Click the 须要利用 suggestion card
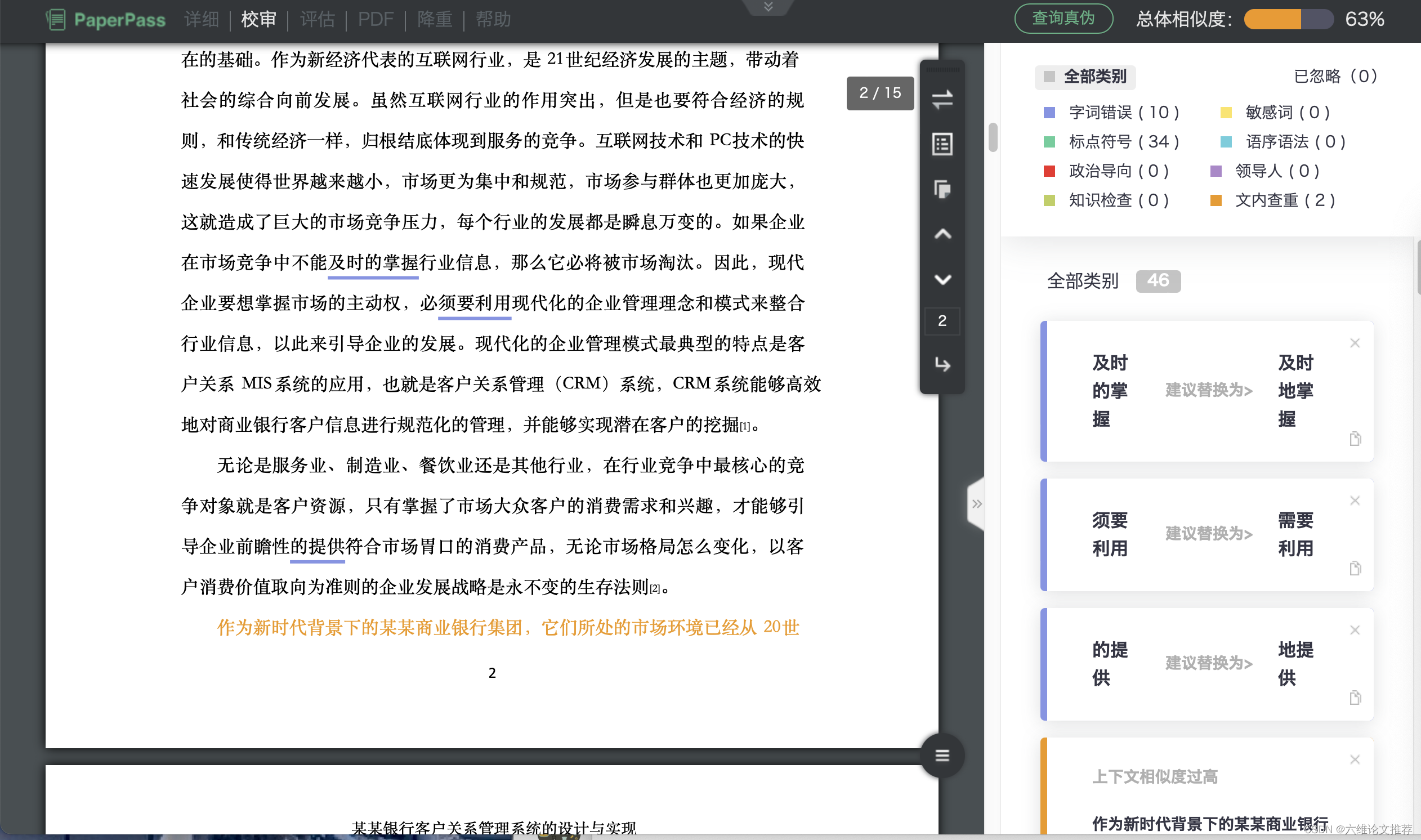 [1206, 535]
